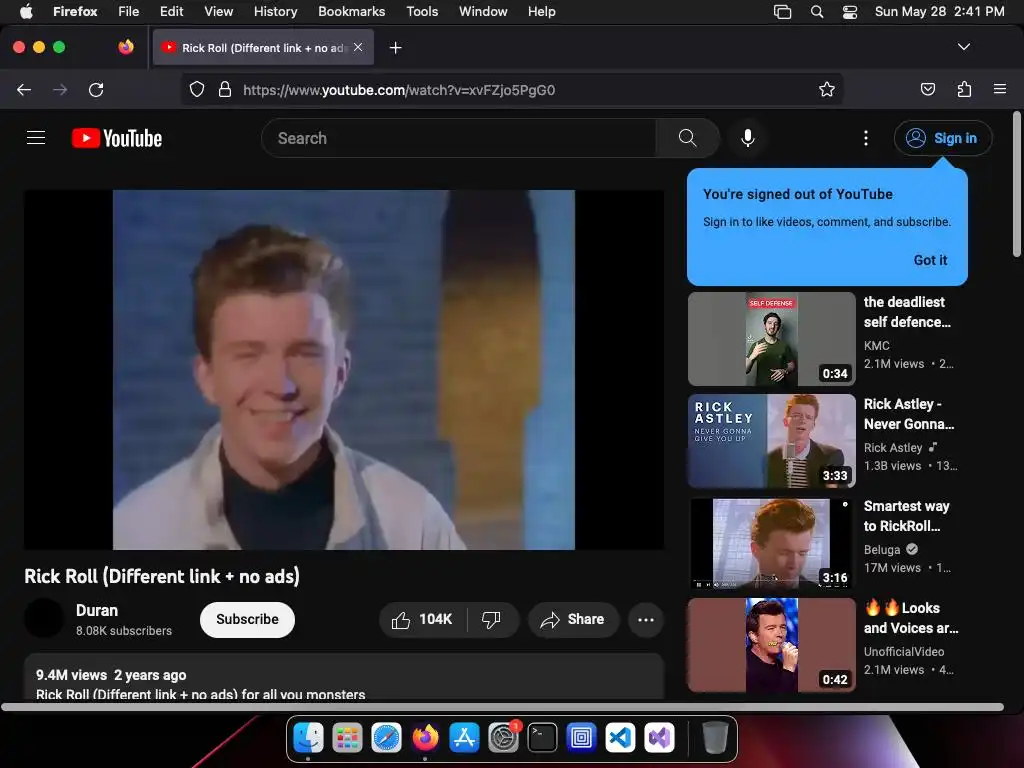Open the Window menu
This screenshot has width=1024, height=768.
483,11
